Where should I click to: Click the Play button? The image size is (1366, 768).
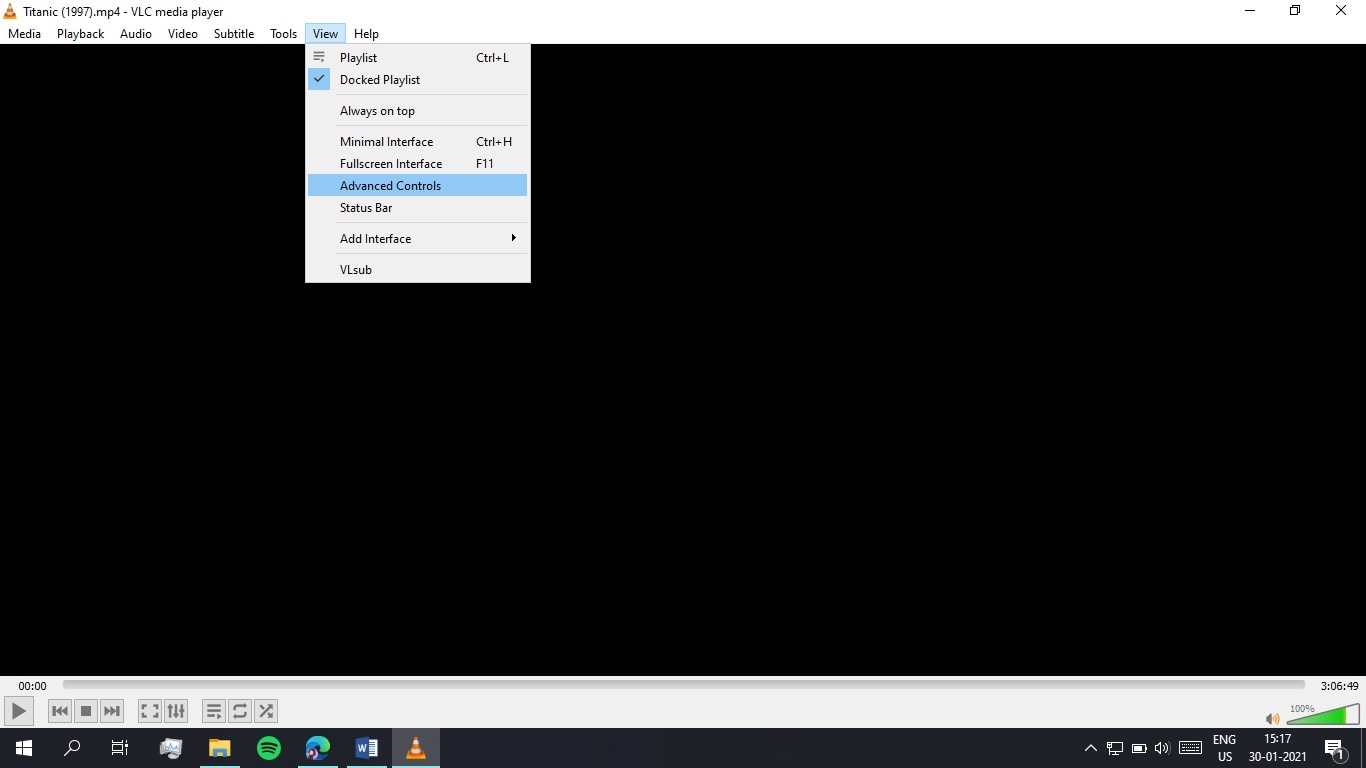click(18, 711)
